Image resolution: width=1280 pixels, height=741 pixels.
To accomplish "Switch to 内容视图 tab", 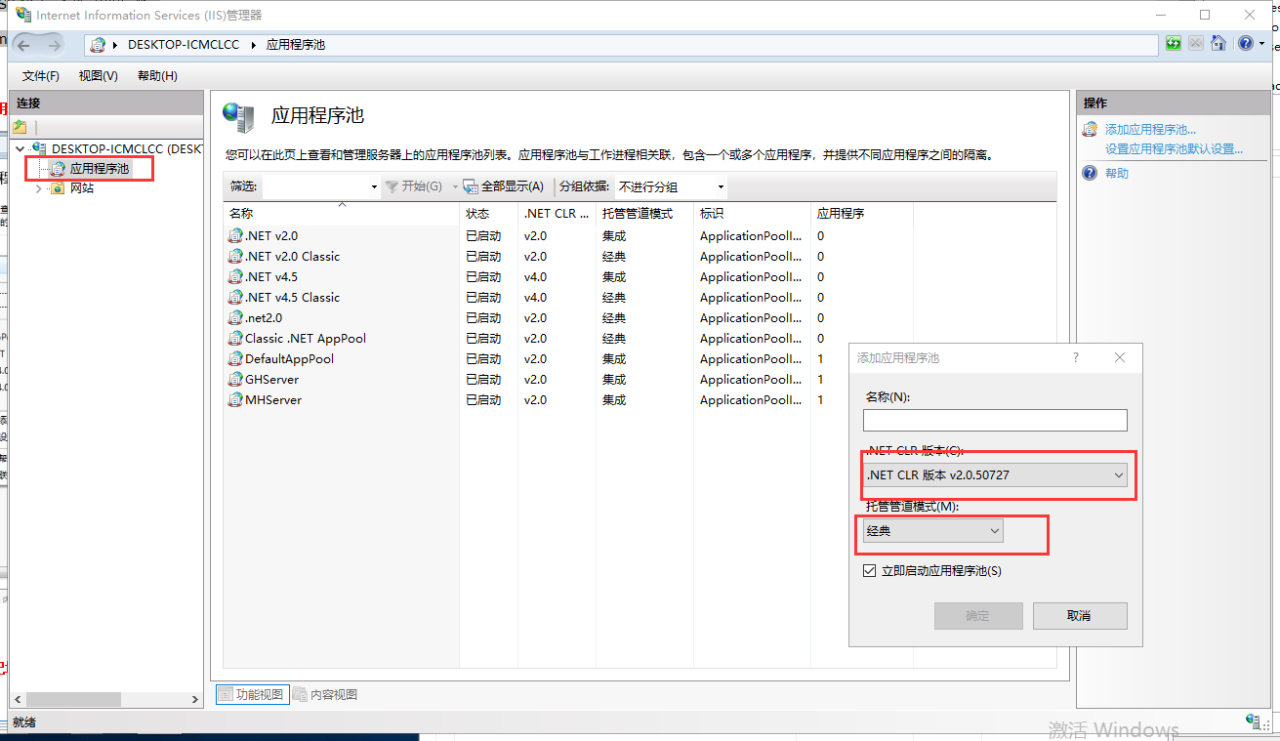I will (325, 694).
